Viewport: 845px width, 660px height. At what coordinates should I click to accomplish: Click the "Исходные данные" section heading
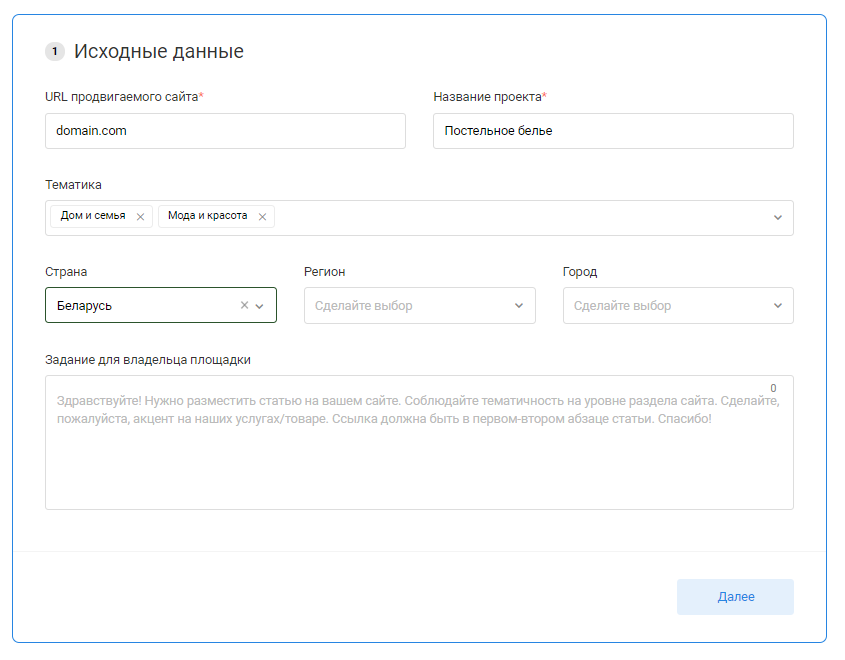pos(158,52)
